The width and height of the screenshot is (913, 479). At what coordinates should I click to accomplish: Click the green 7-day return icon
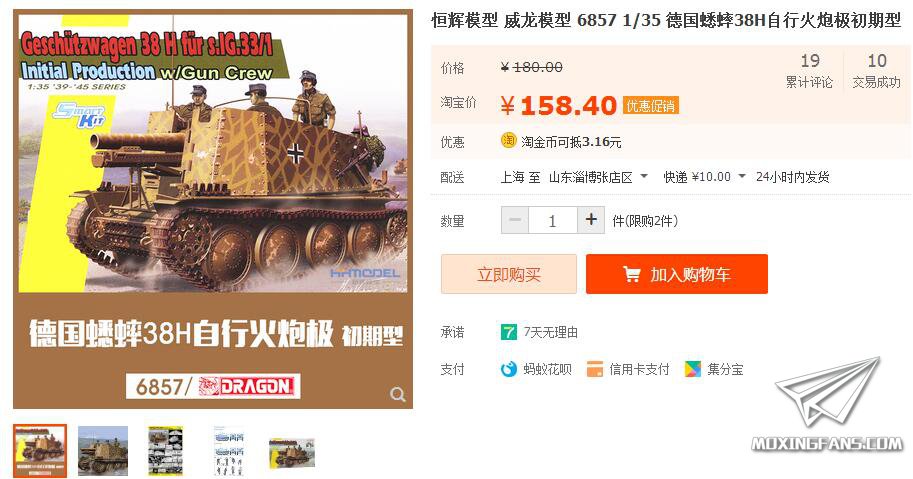click(x=508, y=332)
